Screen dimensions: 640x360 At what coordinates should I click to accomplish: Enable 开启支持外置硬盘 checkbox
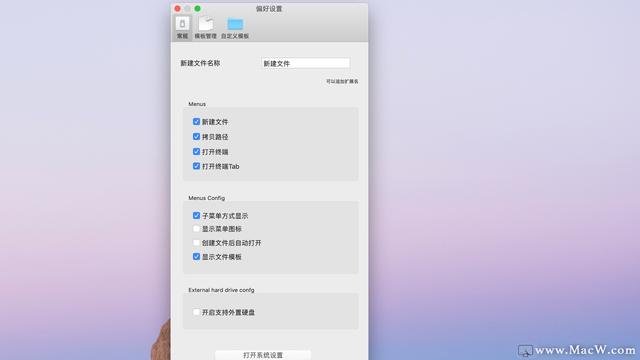point(196,312)
